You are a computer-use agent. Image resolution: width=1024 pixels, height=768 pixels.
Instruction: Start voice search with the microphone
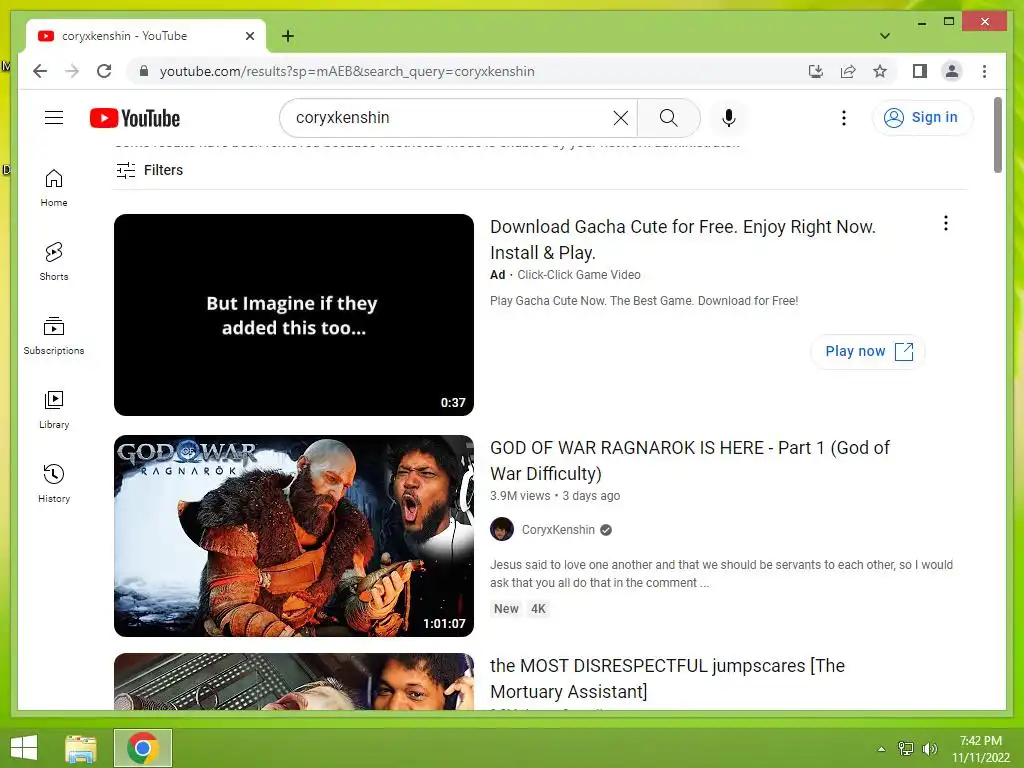729,118
